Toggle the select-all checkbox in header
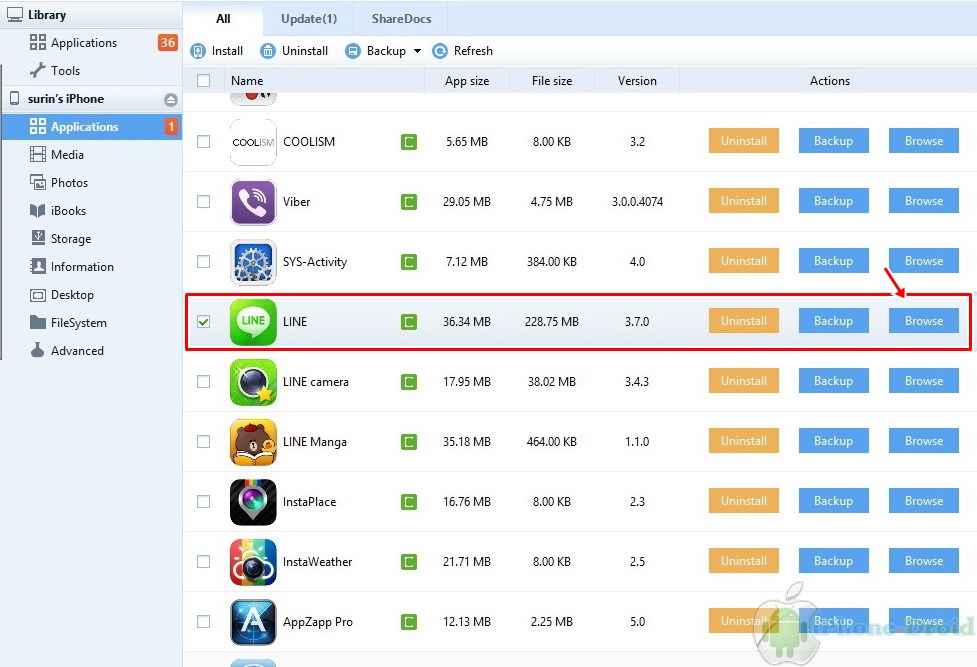This screenshot has height=667, width=977. point(203,80)
